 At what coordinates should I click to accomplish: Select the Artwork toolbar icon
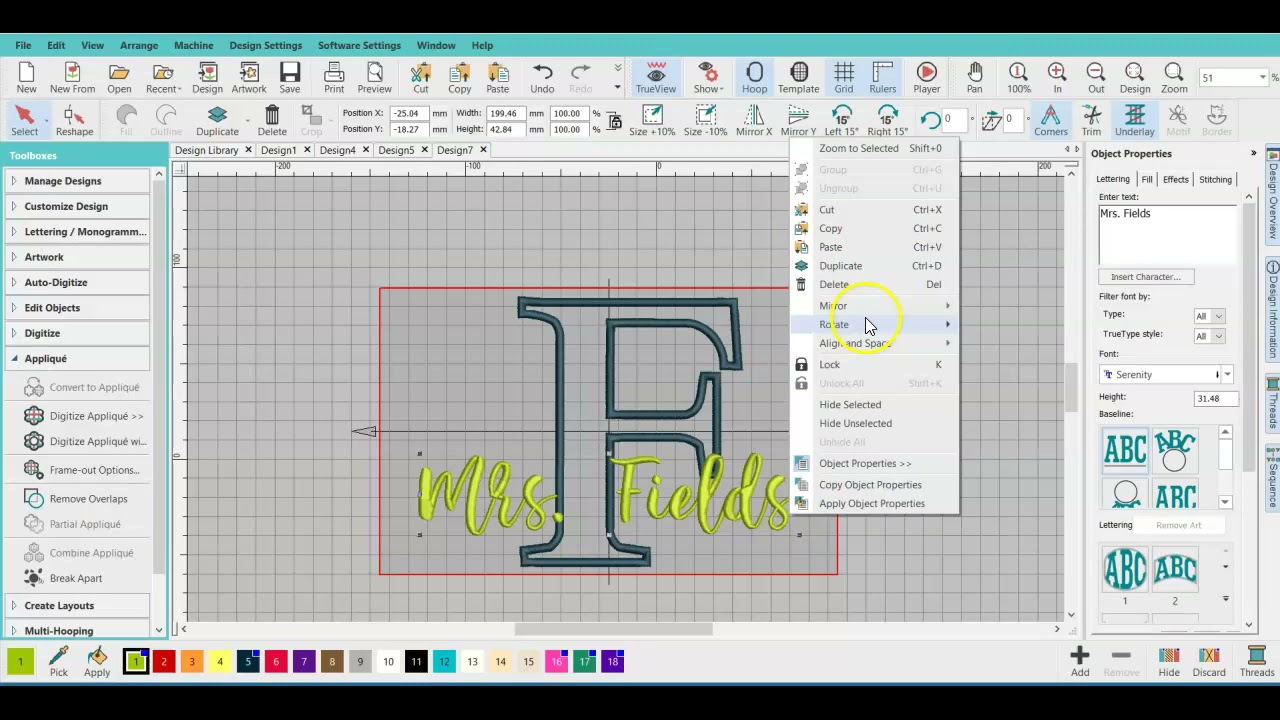pos(249,78)
